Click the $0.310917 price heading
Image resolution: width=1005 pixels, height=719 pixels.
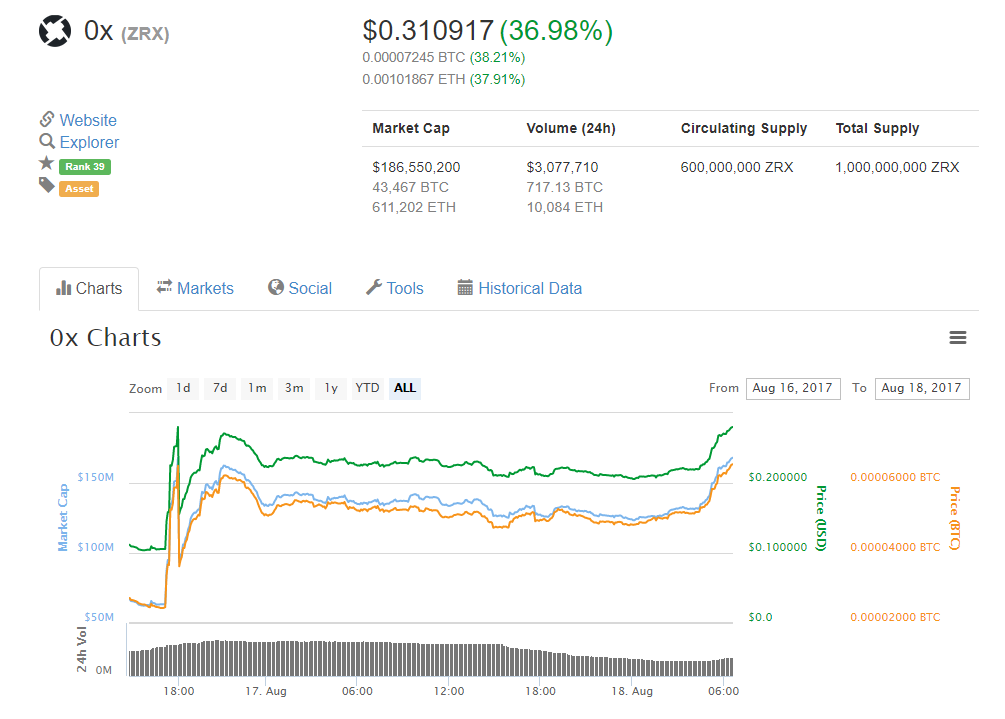coord(428,31)
